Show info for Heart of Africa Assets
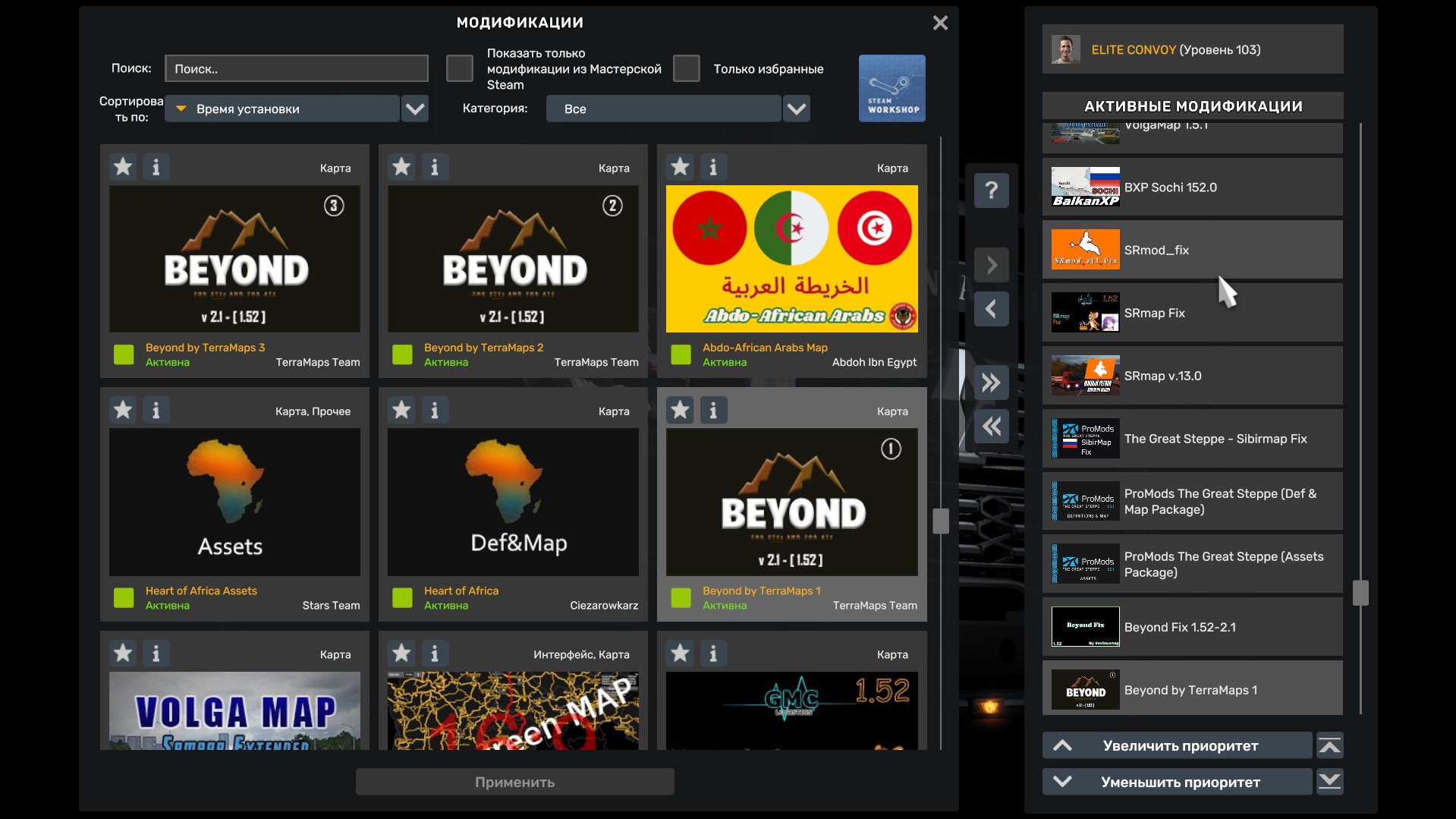This screenshot has height=819, width=1456. coord(156,411)
